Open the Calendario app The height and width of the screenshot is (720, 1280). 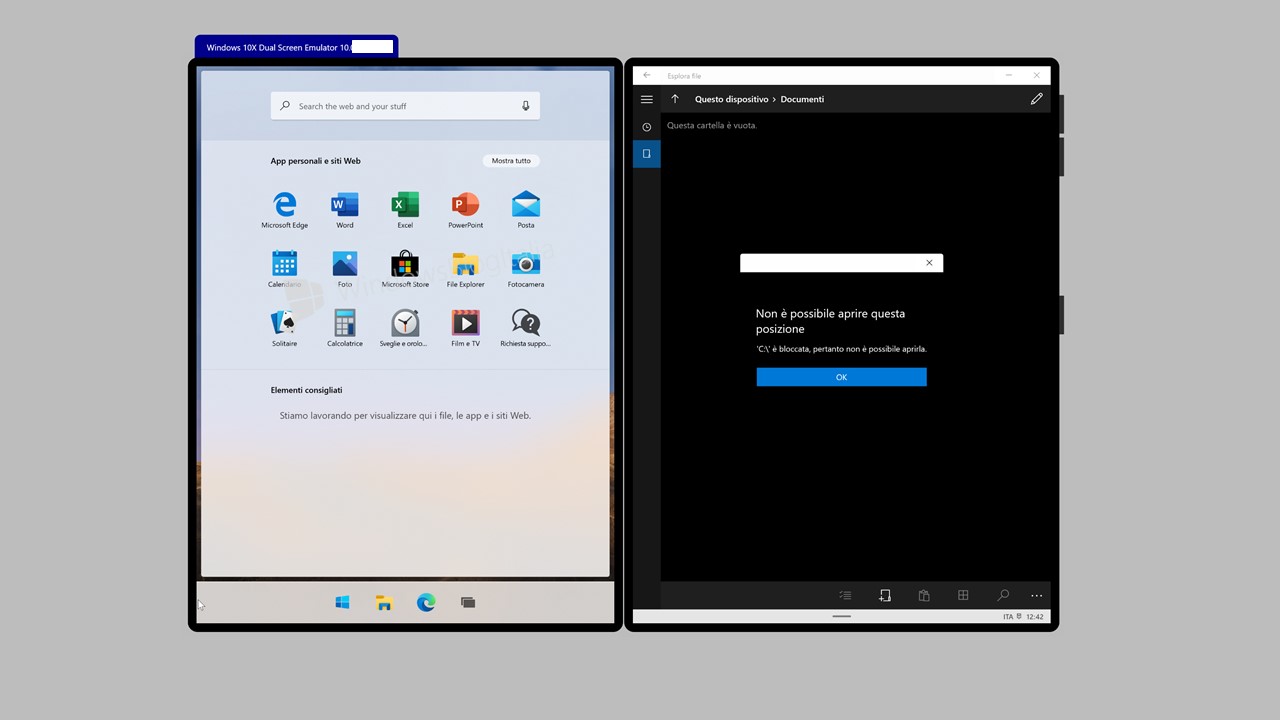pos(285,270)
